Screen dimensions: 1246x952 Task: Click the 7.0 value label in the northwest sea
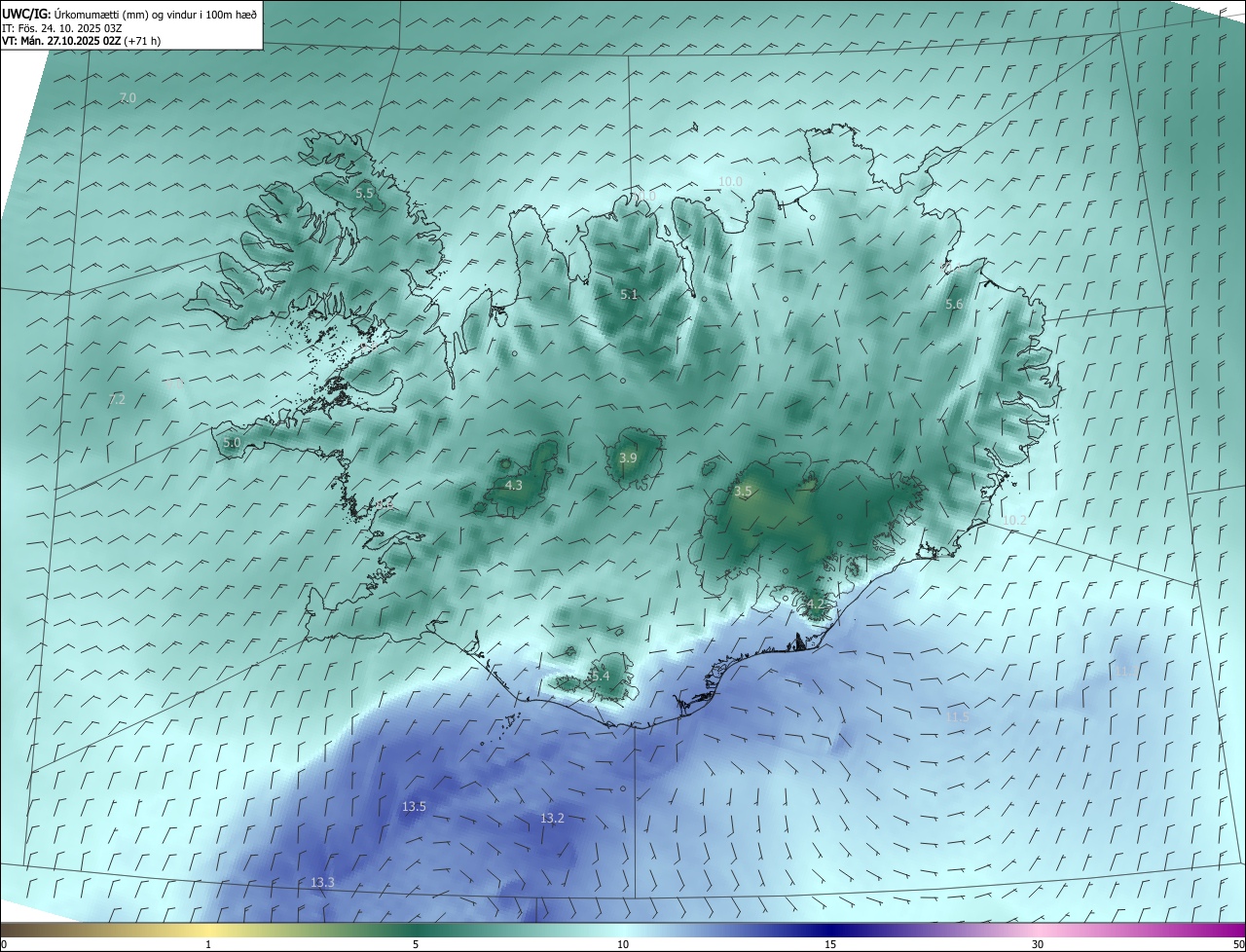(128, 98)
